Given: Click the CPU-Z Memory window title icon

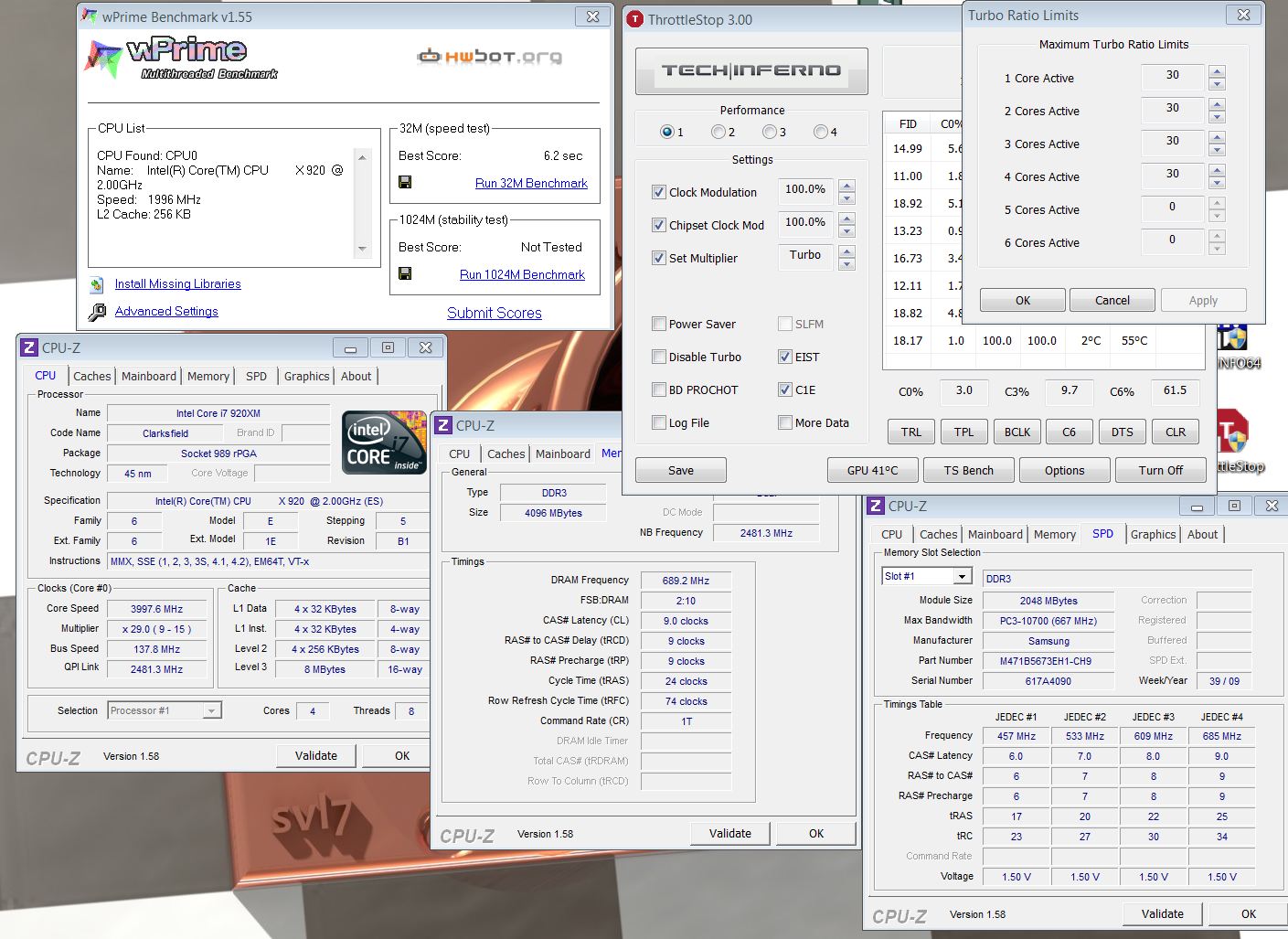Looking at the screenshot, I should coord(442,425).
